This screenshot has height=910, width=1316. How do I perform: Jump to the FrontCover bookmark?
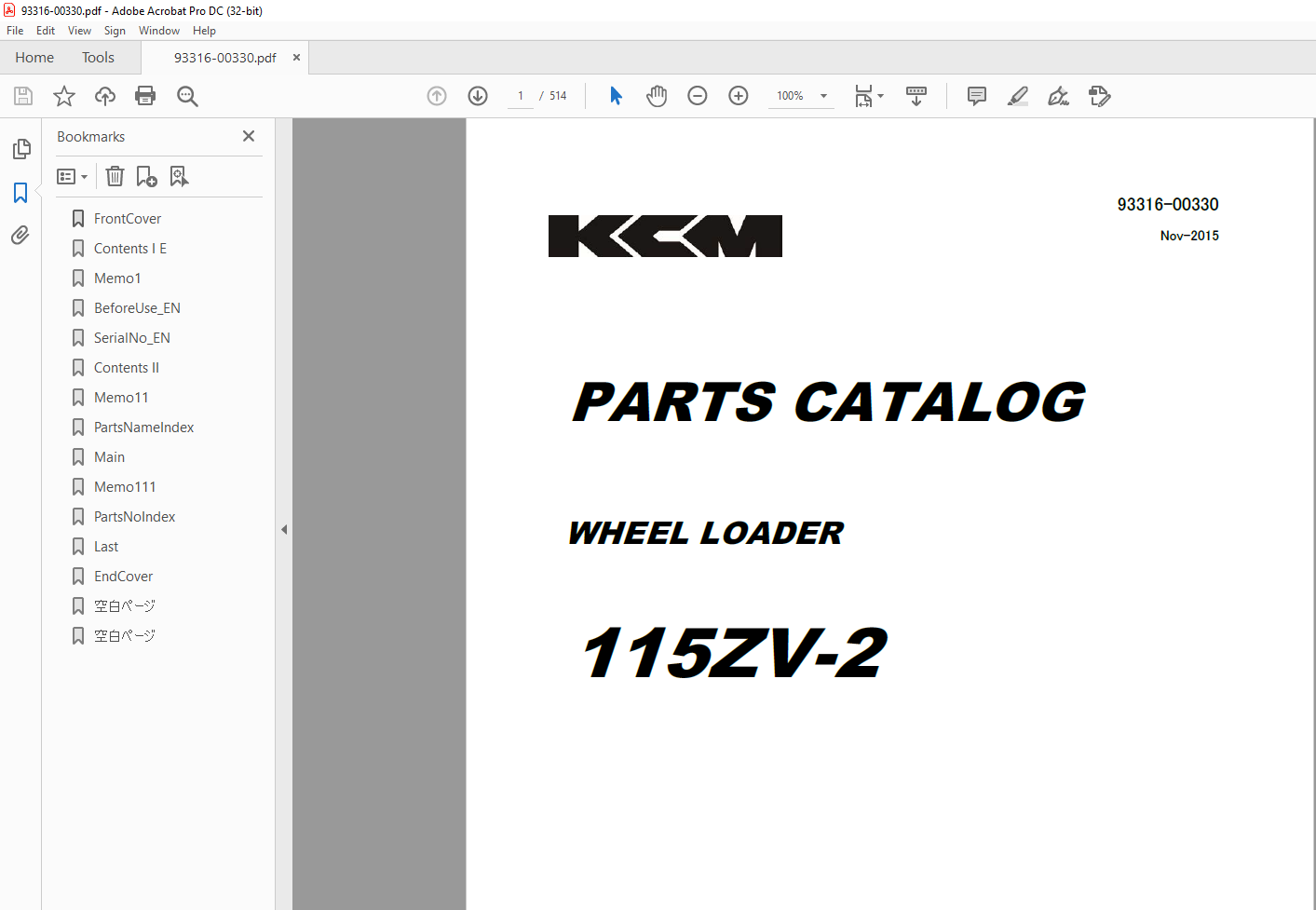click(x=128, y=219)
